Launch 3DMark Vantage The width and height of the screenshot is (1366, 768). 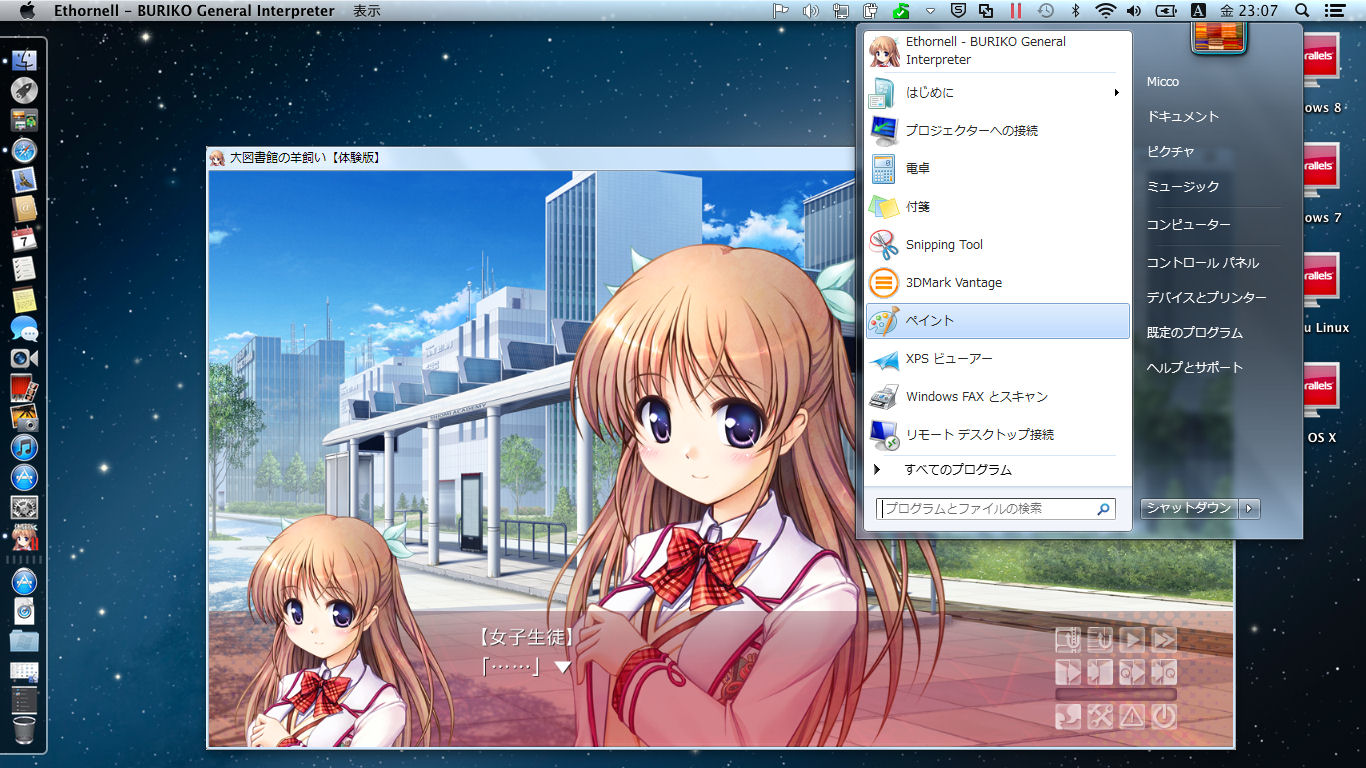[997, 283]
